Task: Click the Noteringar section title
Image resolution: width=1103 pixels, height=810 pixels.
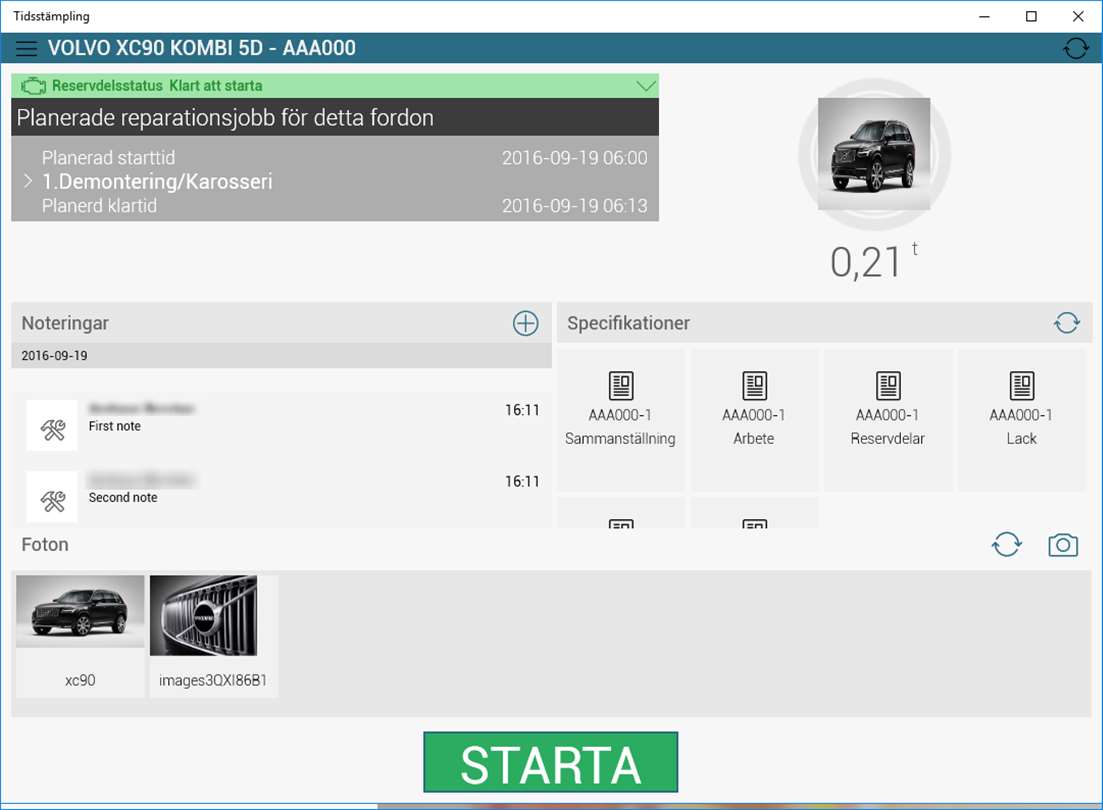Action: pyautogui.click(x=65, y=323)
